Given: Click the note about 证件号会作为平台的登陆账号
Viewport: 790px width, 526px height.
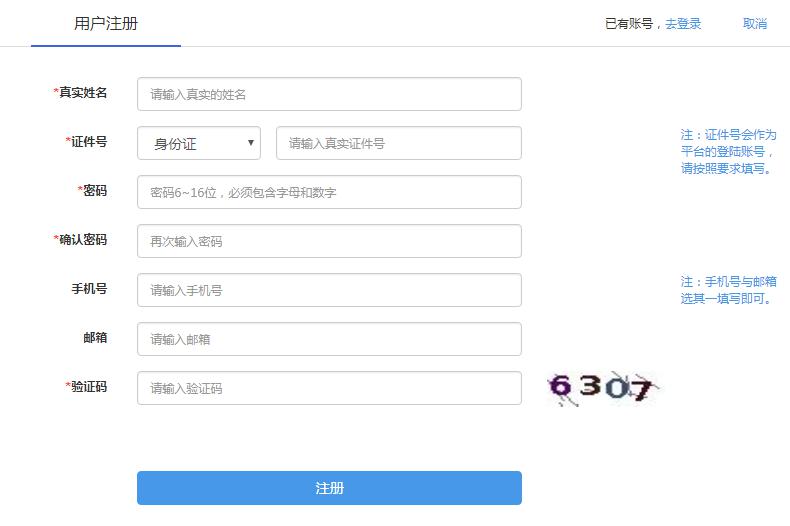Looking at the screenshot, I should (x=728, y=151).
